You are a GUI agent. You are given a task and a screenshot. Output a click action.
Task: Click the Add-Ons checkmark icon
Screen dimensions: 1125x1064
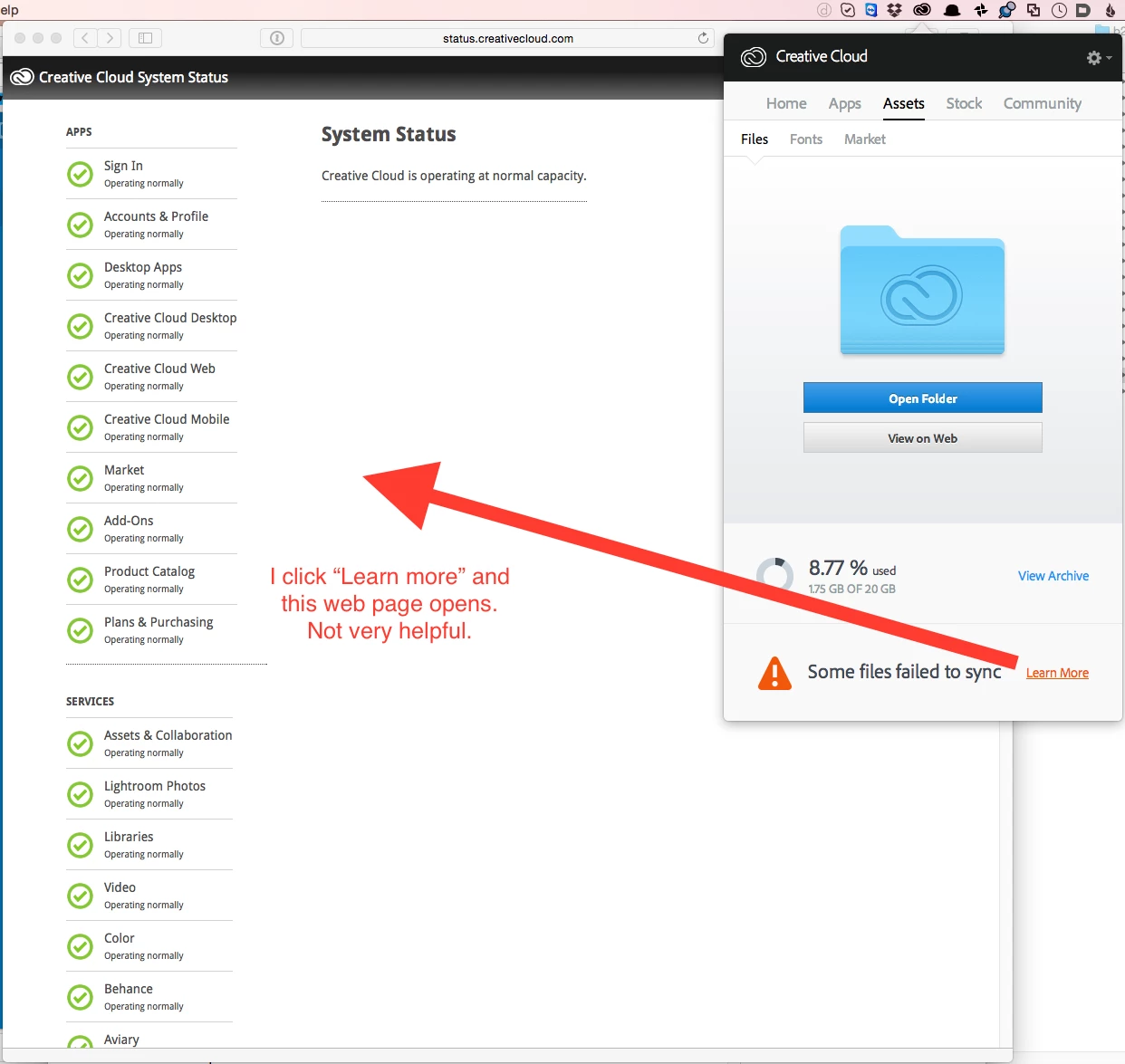click(x=81, y=529)
